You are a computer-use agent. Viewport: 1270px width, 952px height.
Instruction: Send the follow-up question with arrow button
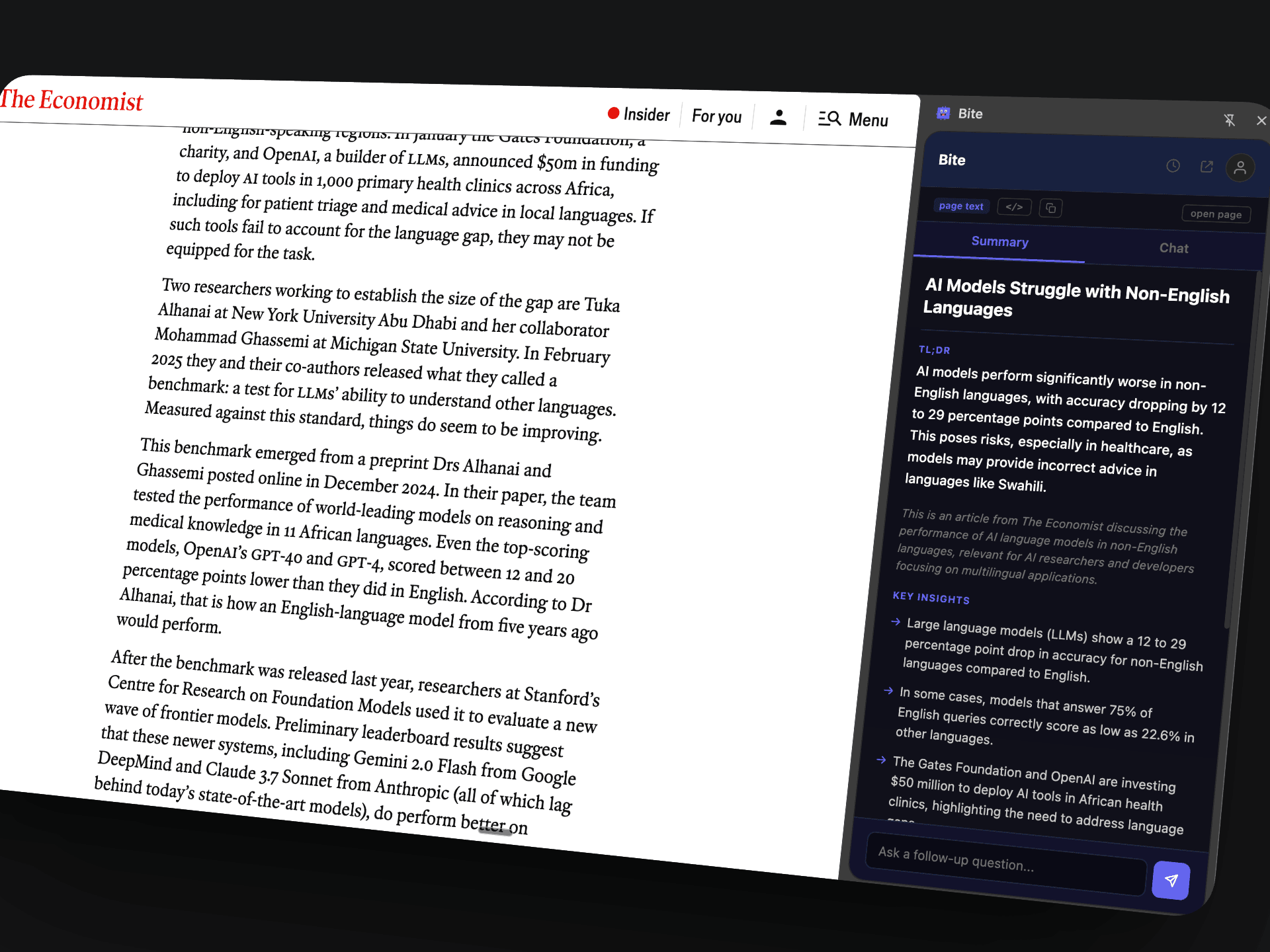[x=1171, y=880]
